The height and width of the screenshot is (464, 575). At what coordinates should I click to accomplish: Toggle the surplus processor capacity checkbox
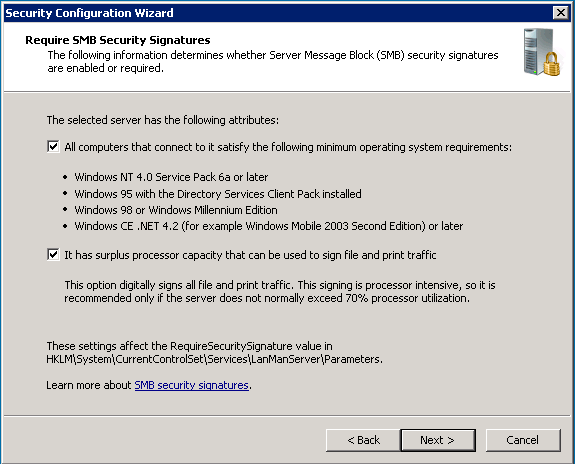[53, 255]
